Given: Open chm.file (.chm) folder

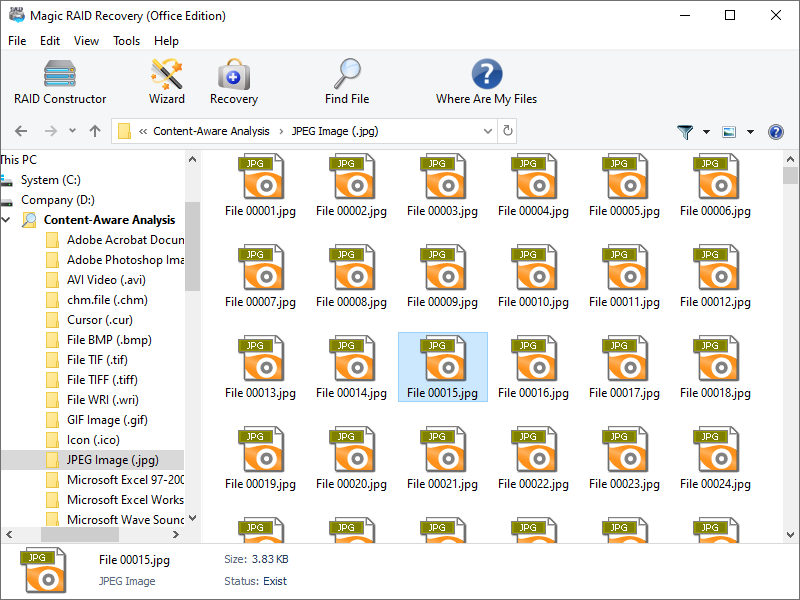Looking at the screenshot, I should pyautogui.click(x=97, y=299).
